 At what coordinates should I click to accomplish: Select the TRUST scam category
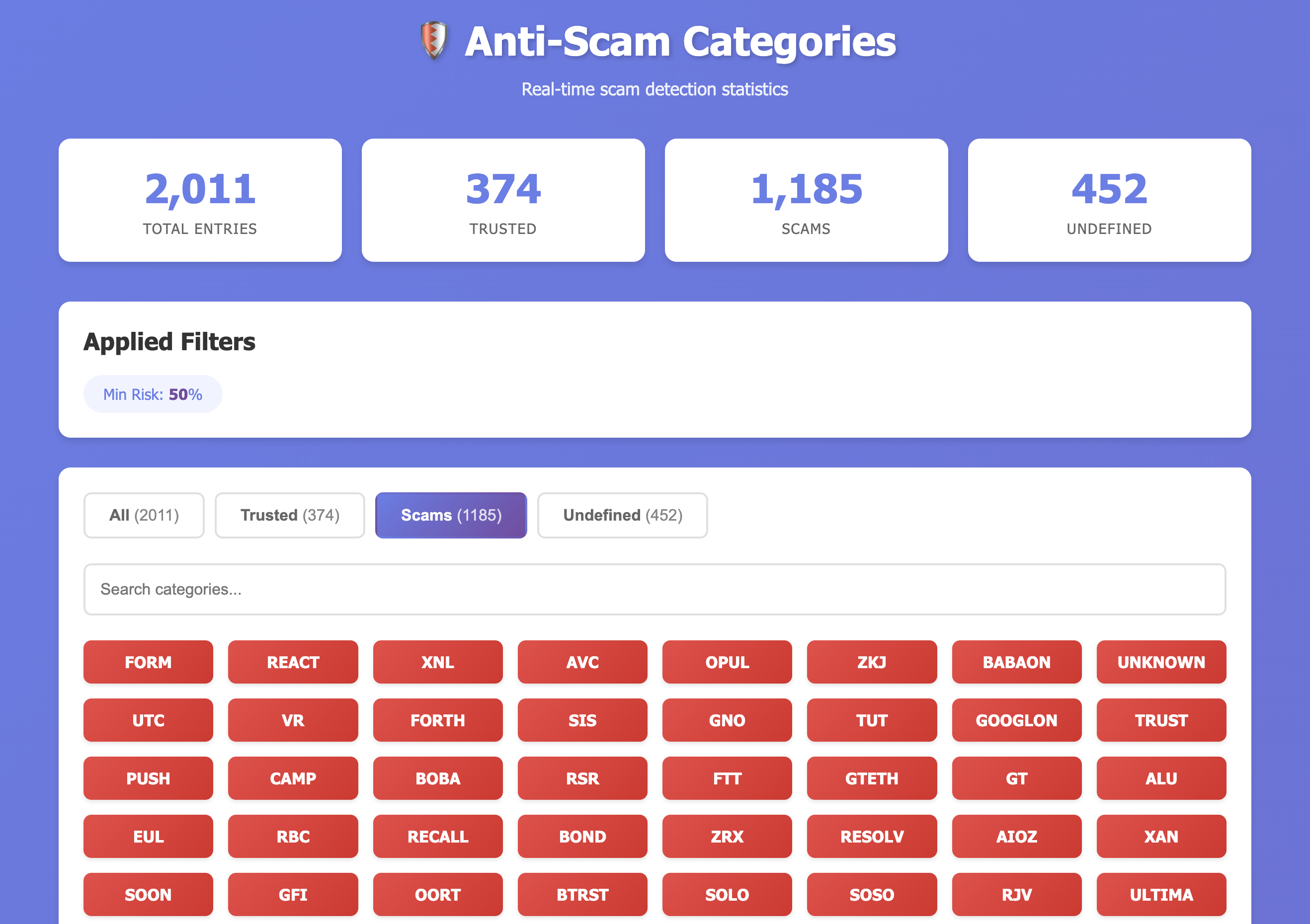[1161, 720]
